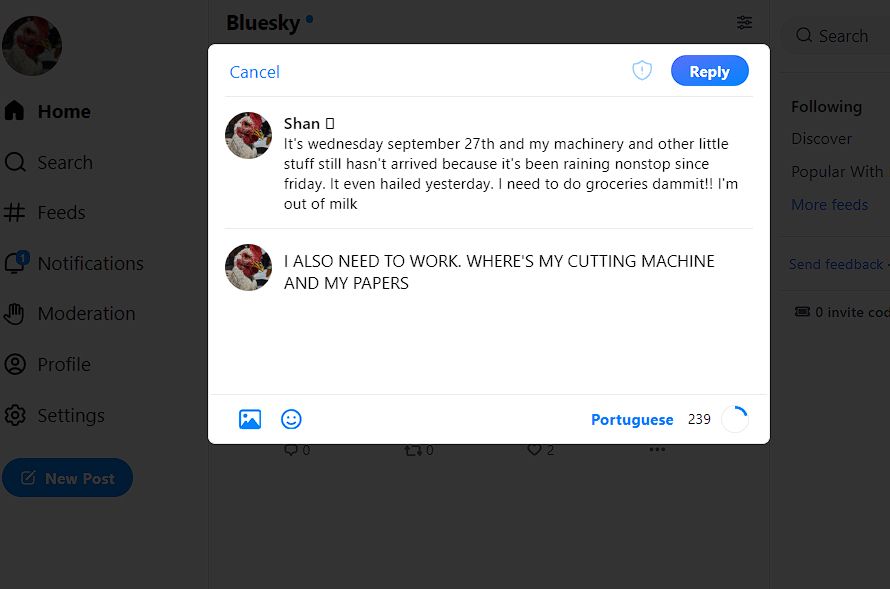Click the Reply button to post
The image size is (890, 589).
coord(710,71)
